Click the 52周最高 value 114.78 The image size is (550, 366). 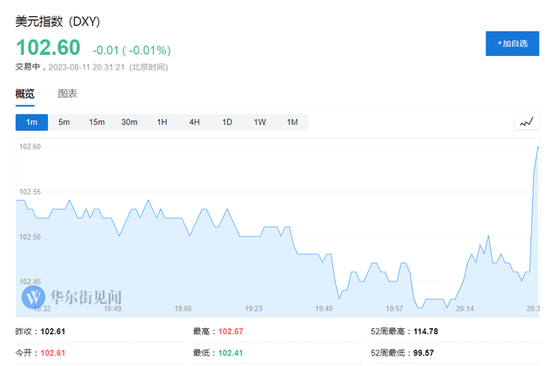[x=426, y=331]
